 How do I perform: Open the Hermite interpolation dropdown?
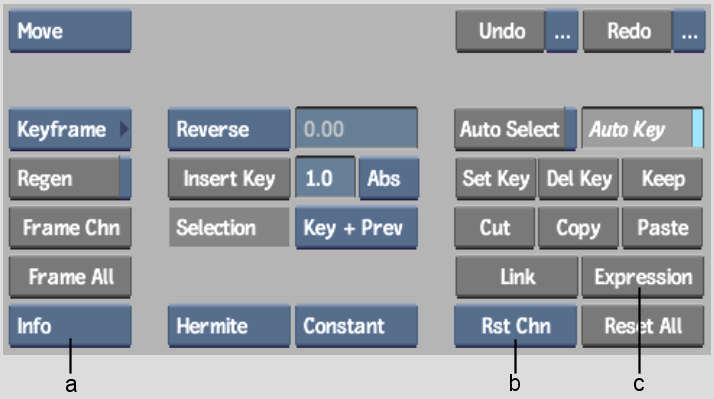pyautogui.click(x=229, y=326)
